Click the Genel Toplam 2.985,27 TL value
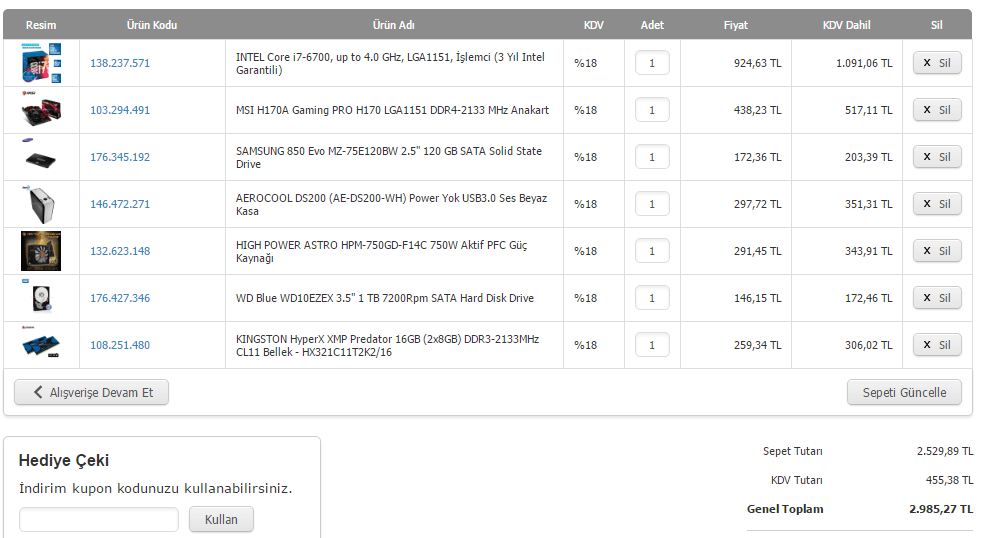 point(941,509)
